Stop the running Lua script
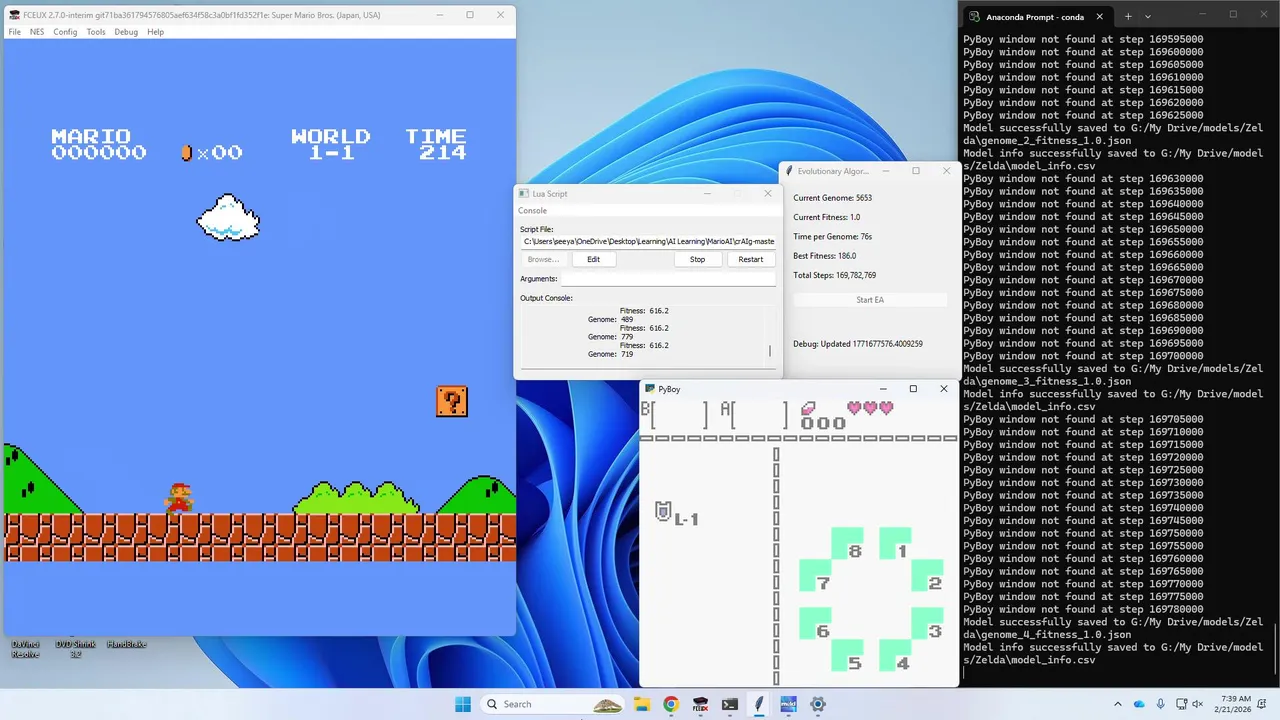The width and height of the screenshot is (1280, 720). pos(697,259)
